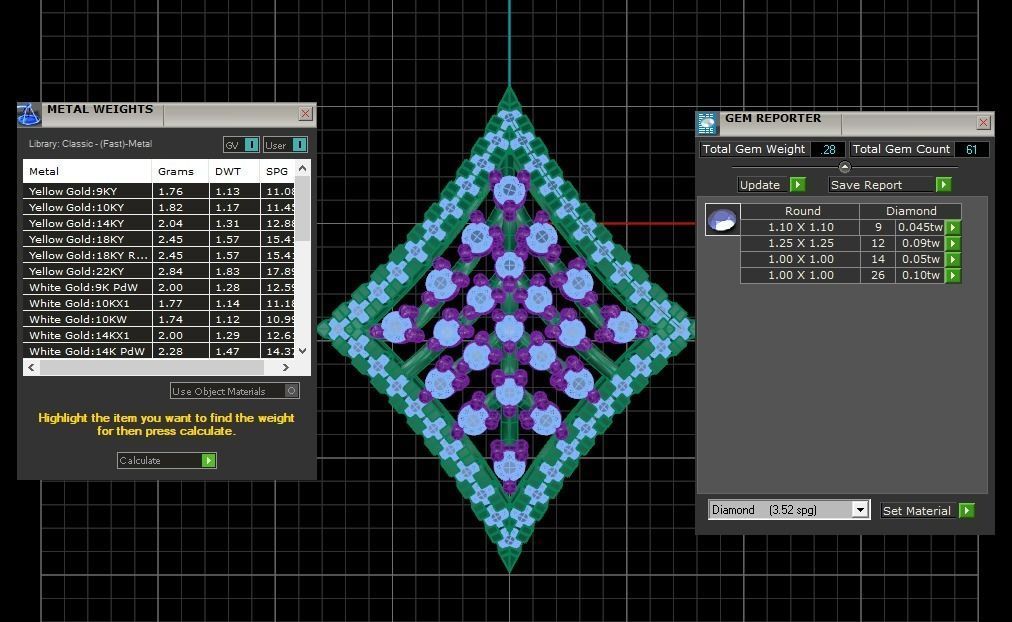
Task: Click green arrow next to Calculate
Action: 208,460
